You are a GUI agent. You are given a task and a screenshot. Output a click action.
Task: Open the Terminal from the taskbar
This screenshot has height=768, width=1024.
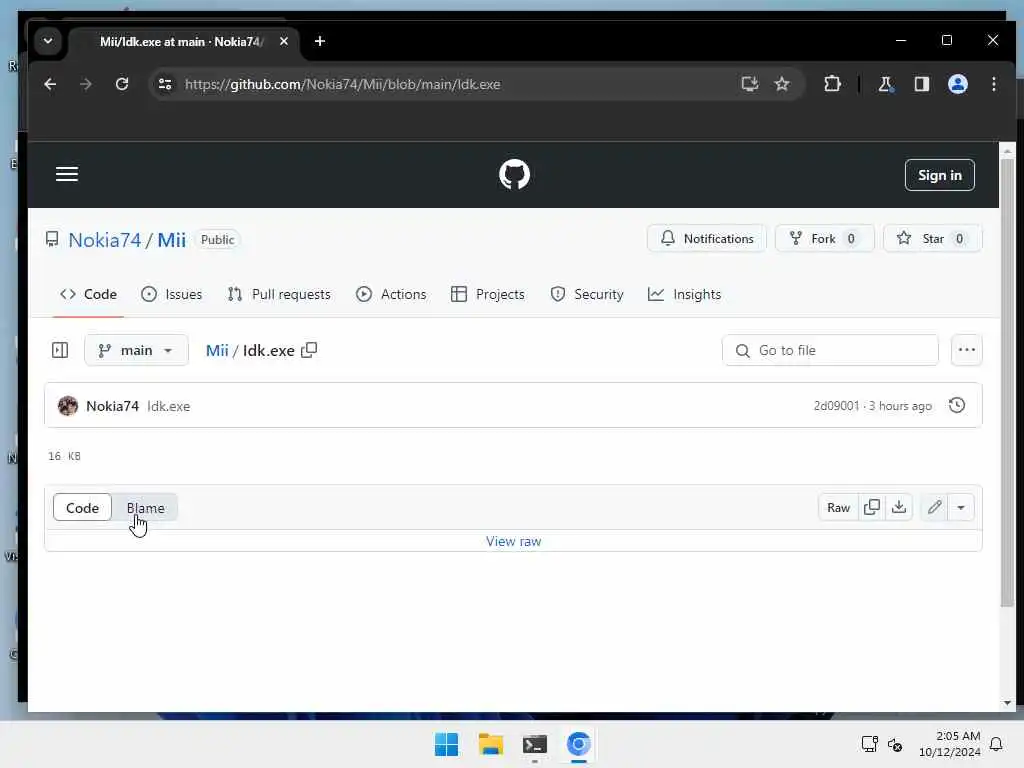535,744
